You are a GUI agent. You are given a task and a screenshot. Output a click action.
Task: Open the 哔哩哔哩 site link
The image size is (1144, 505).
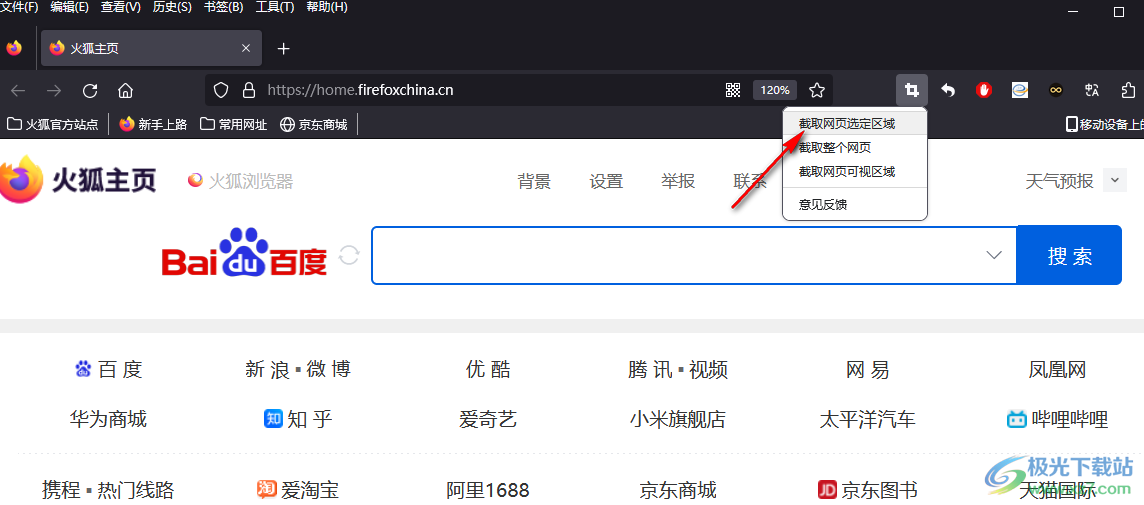(x=1057, y=419)
